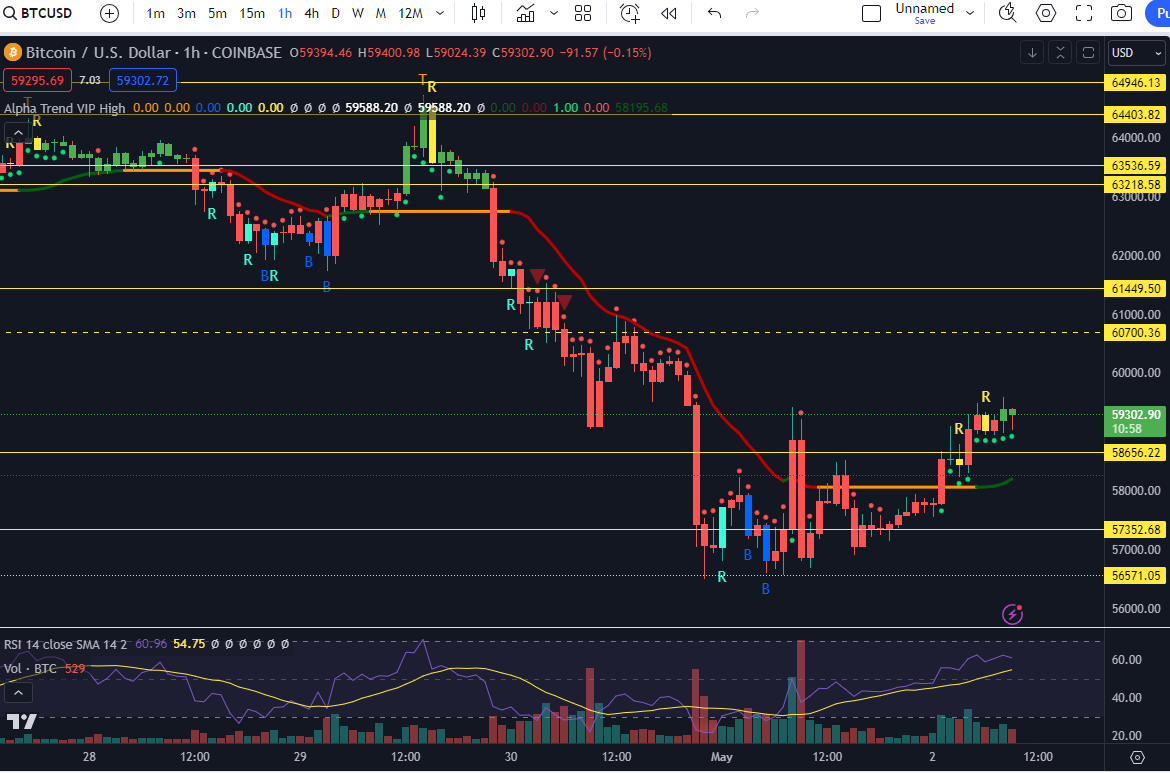The width and height of the screenshot is (1170, 773).
Task: Click the 58656.22 price level label
Action: pyautogui.click(x=1136, y=453)
